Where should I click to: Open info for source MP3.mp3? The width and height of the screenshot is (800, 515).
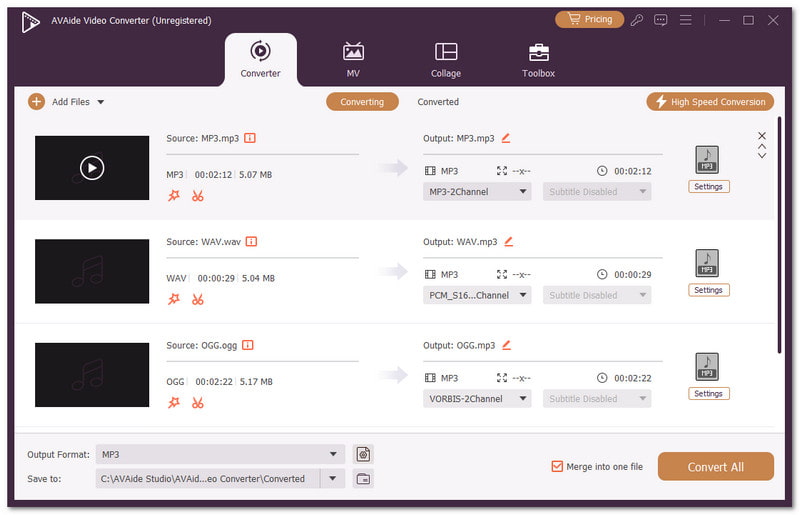[249, 138]
